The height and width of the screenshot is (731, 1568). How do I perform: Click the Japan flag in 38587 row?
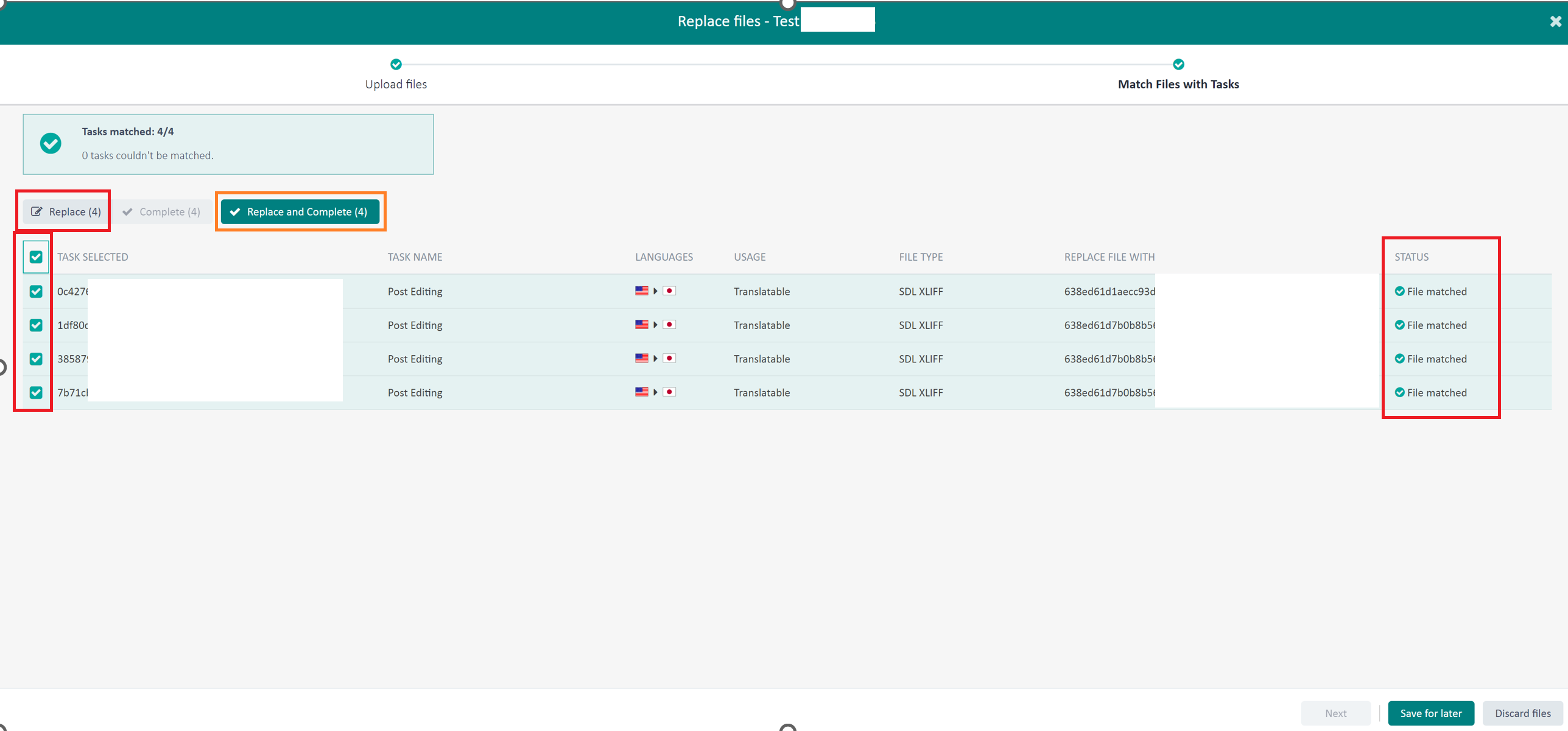pyautogui.click(x=669, y=358)
